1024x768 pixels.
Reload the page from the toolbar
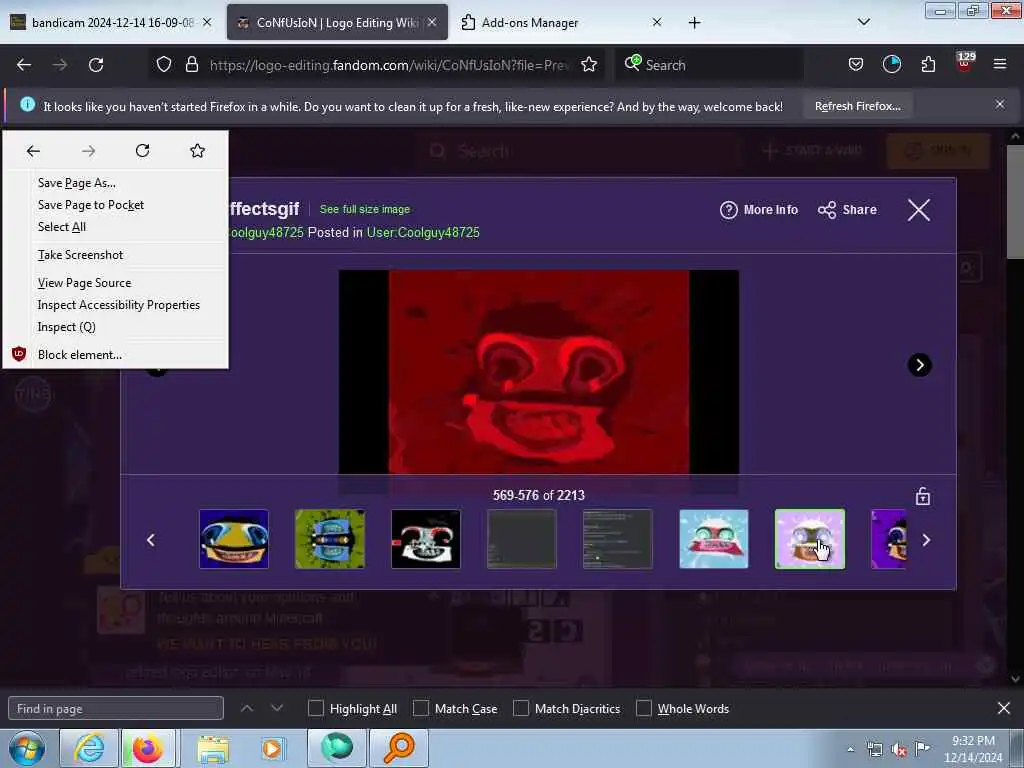(96, 65)
